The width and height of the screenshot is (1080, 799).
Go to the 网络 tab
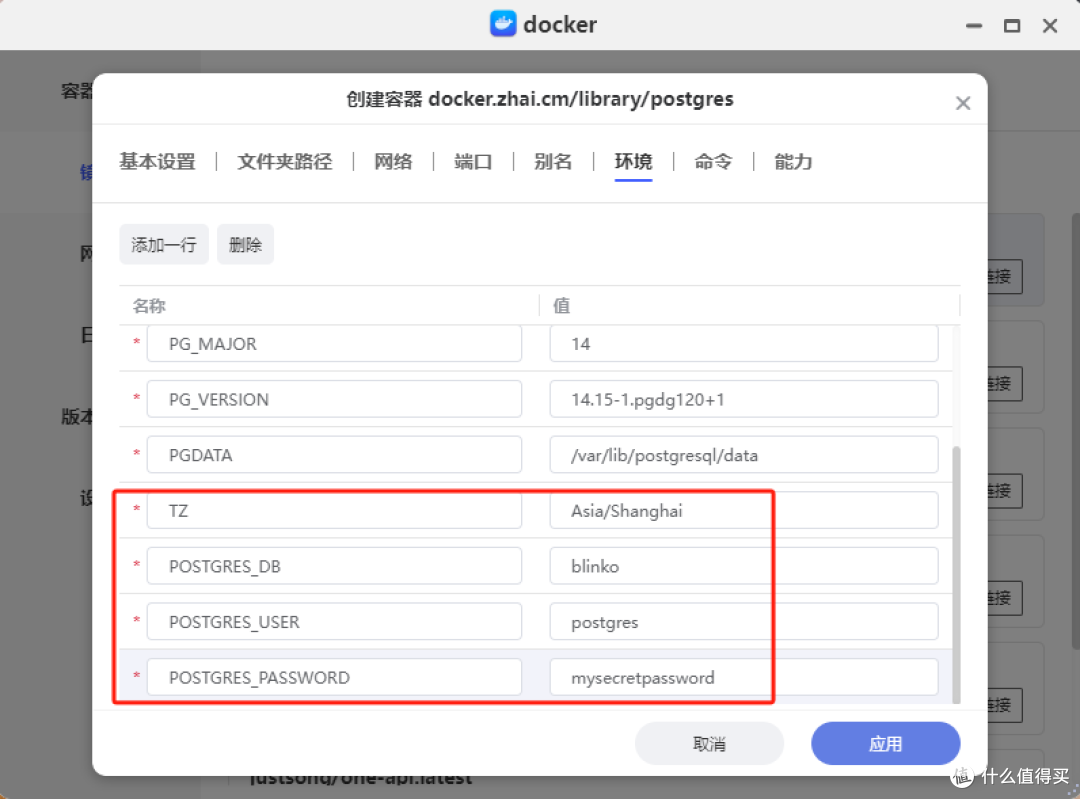pos(393,162)
